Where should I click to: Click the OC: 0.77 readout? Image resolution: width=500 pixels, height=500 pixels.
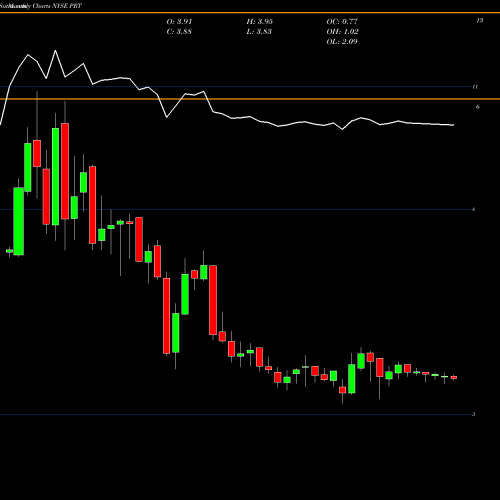[342, 22]
